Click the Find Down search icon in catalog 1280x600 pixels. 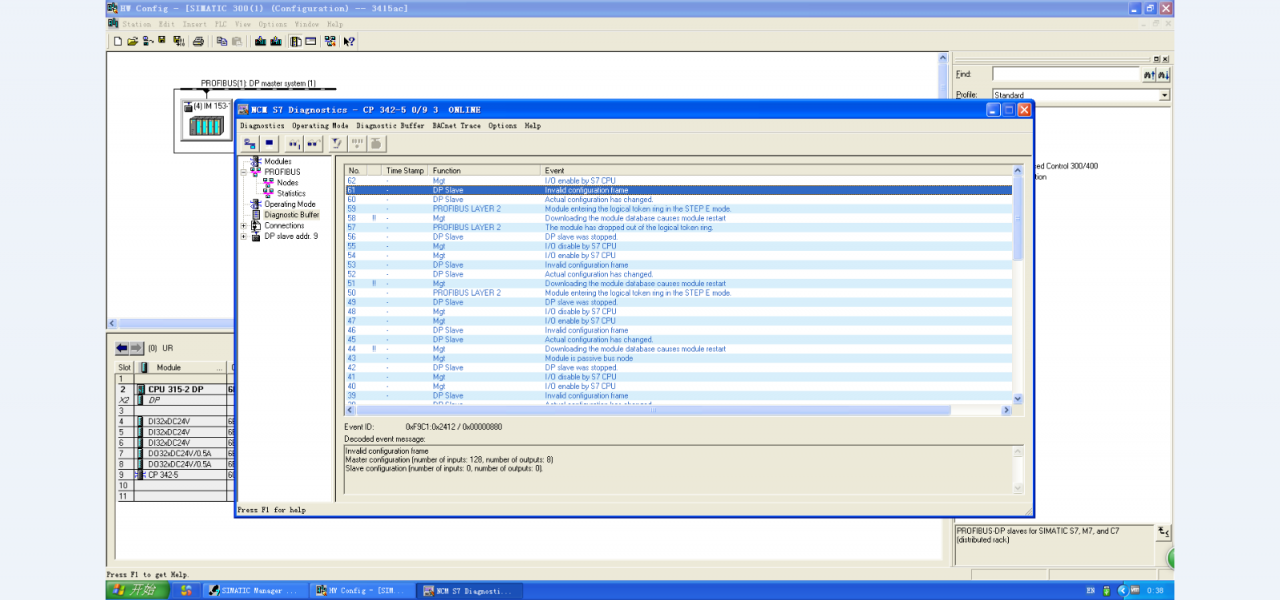click(x=1163, y=75)
